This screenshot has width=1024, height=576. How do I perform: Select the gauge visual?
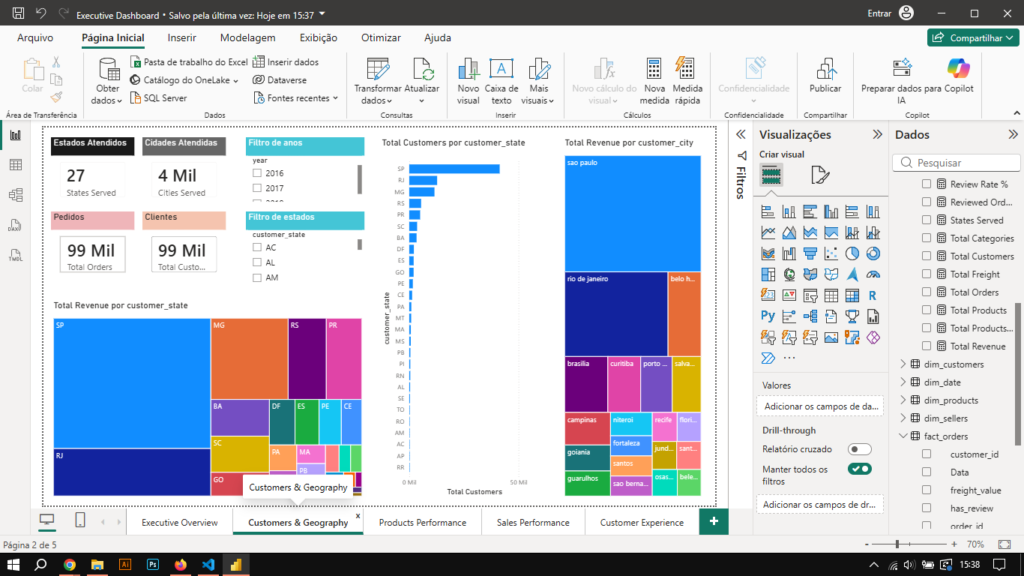point(873,274)
